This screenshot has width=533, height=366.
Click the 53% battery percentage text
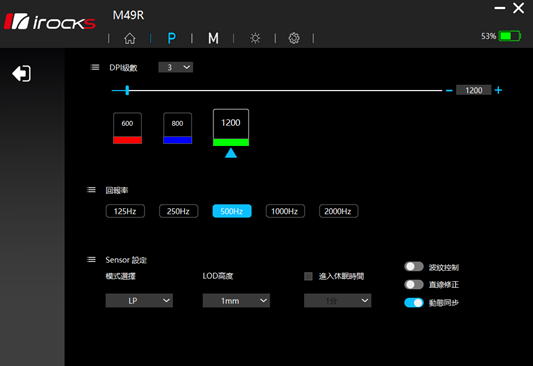click(488, 36)
